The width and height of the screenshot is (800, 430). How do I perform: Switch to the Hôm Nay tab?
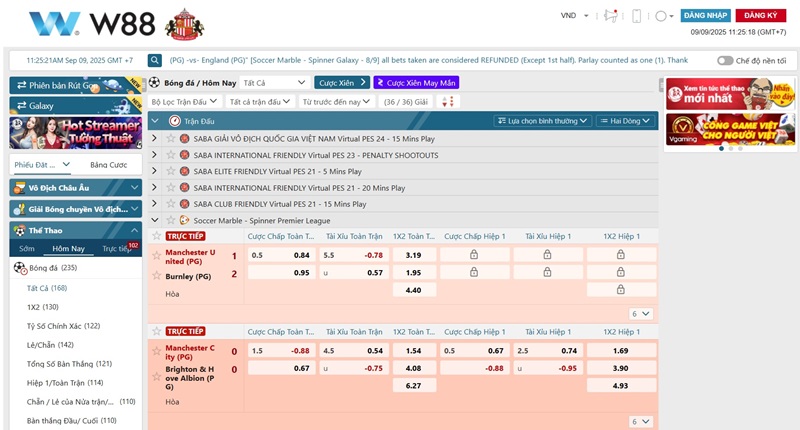(68, 248)
